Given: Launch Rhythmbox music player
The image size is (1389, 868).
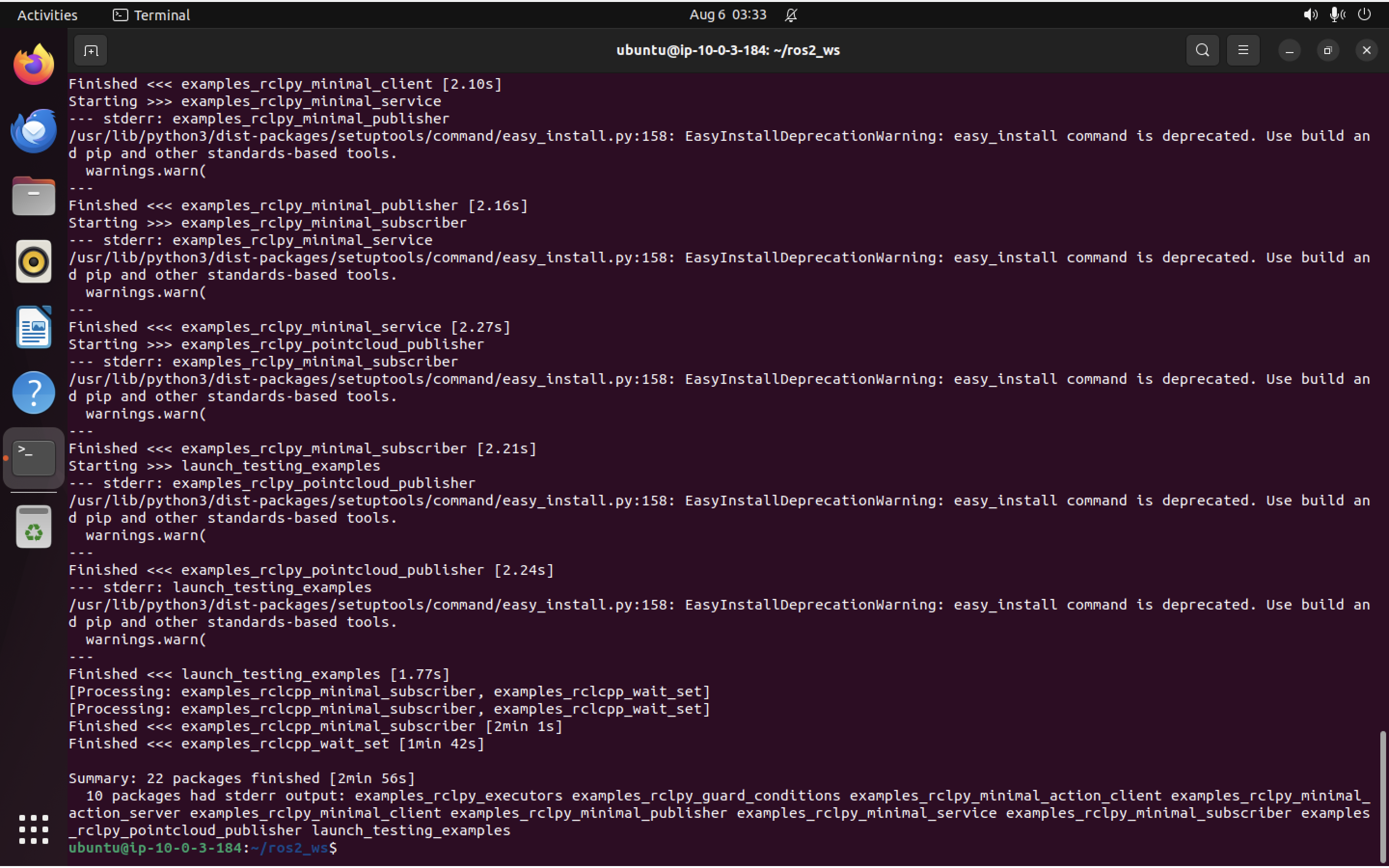Looking at the screenshot, I should tap(33, 261).
